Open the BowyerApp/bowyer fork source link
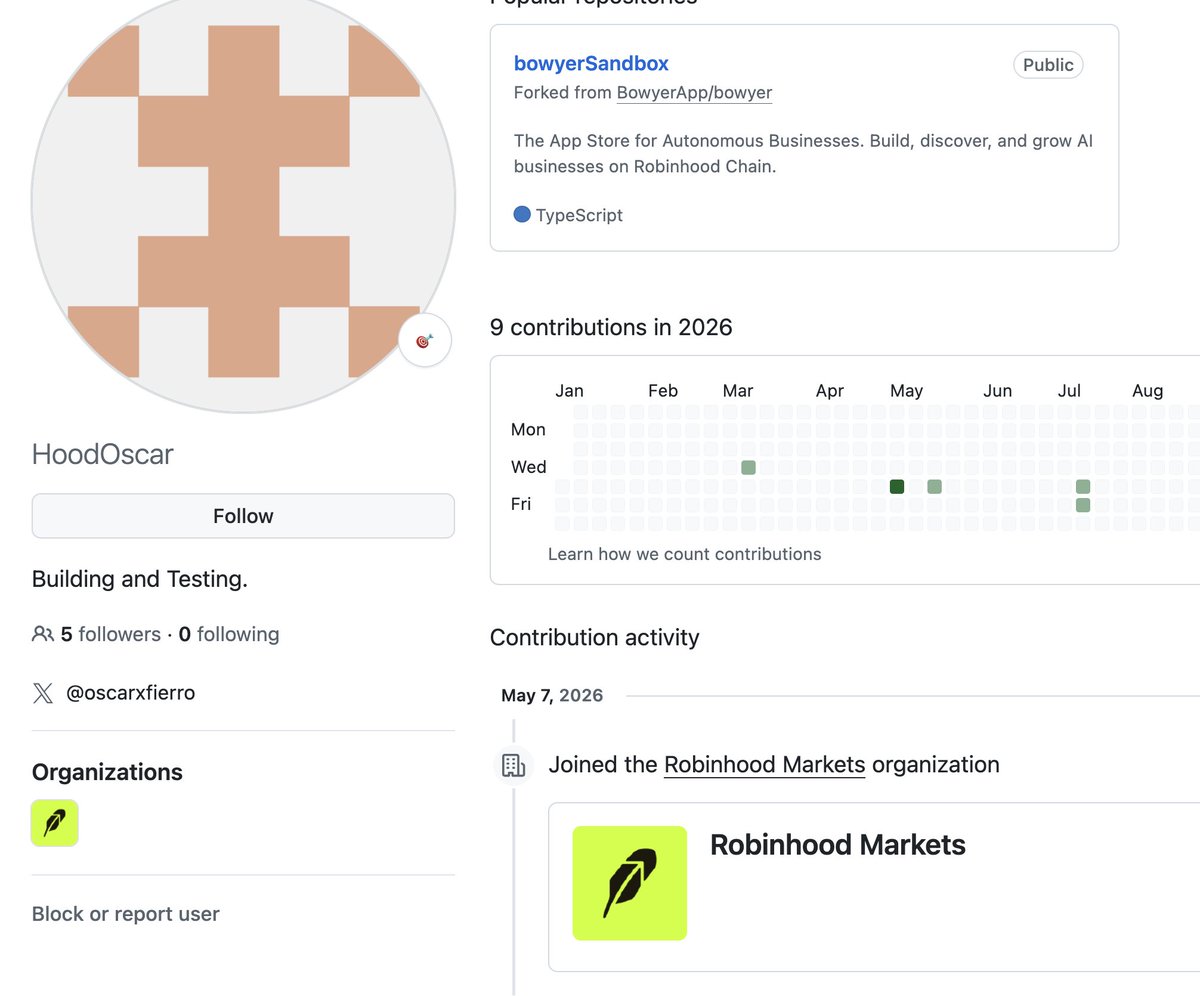The image size is (1200, 996). click(x=694, y=93)
